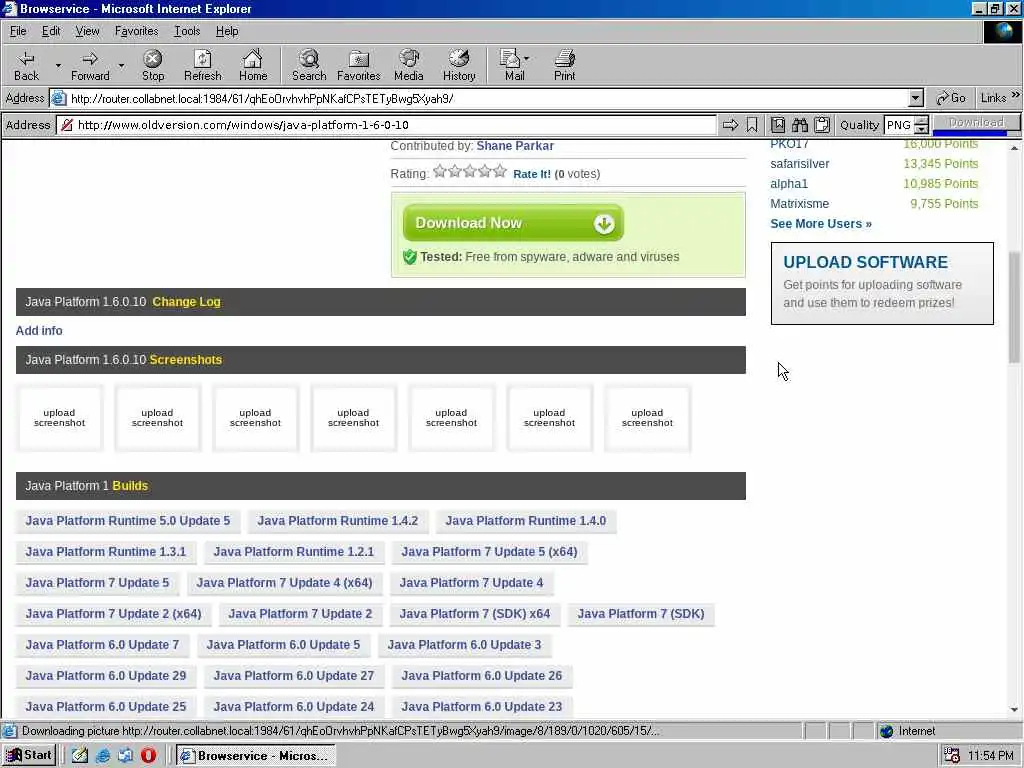Open the Favorites toolbar panel
The image size is (1024, 768).
(359, 65)
